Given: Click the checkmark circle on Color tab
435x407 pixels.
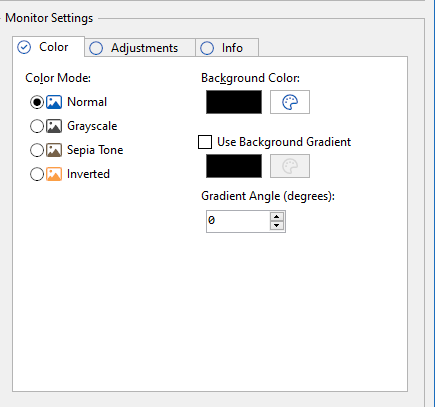Looking at the screenshot, I should [24, 47].
